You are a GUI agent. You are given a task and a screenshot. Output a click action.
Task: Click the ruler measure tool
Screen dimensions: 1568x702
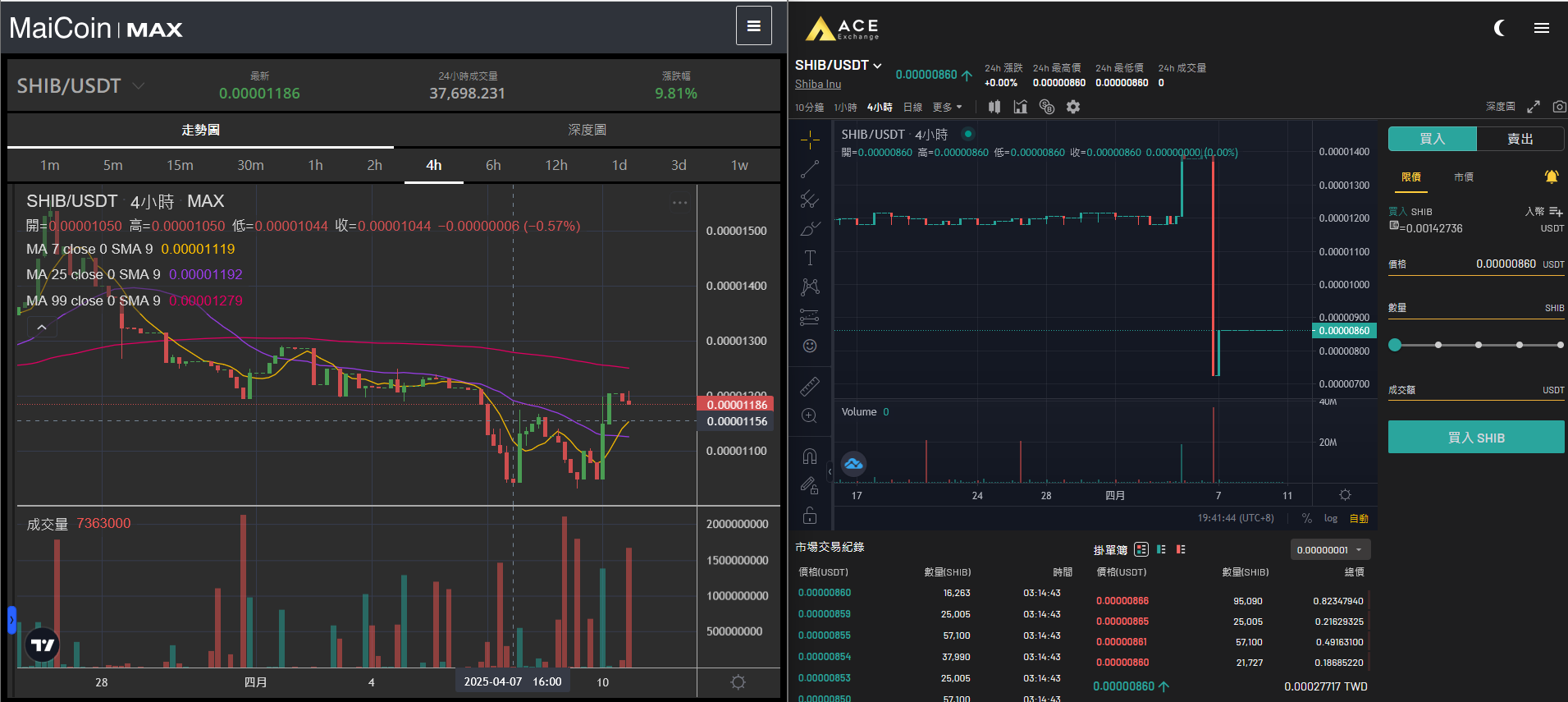[x=810, y=386]
